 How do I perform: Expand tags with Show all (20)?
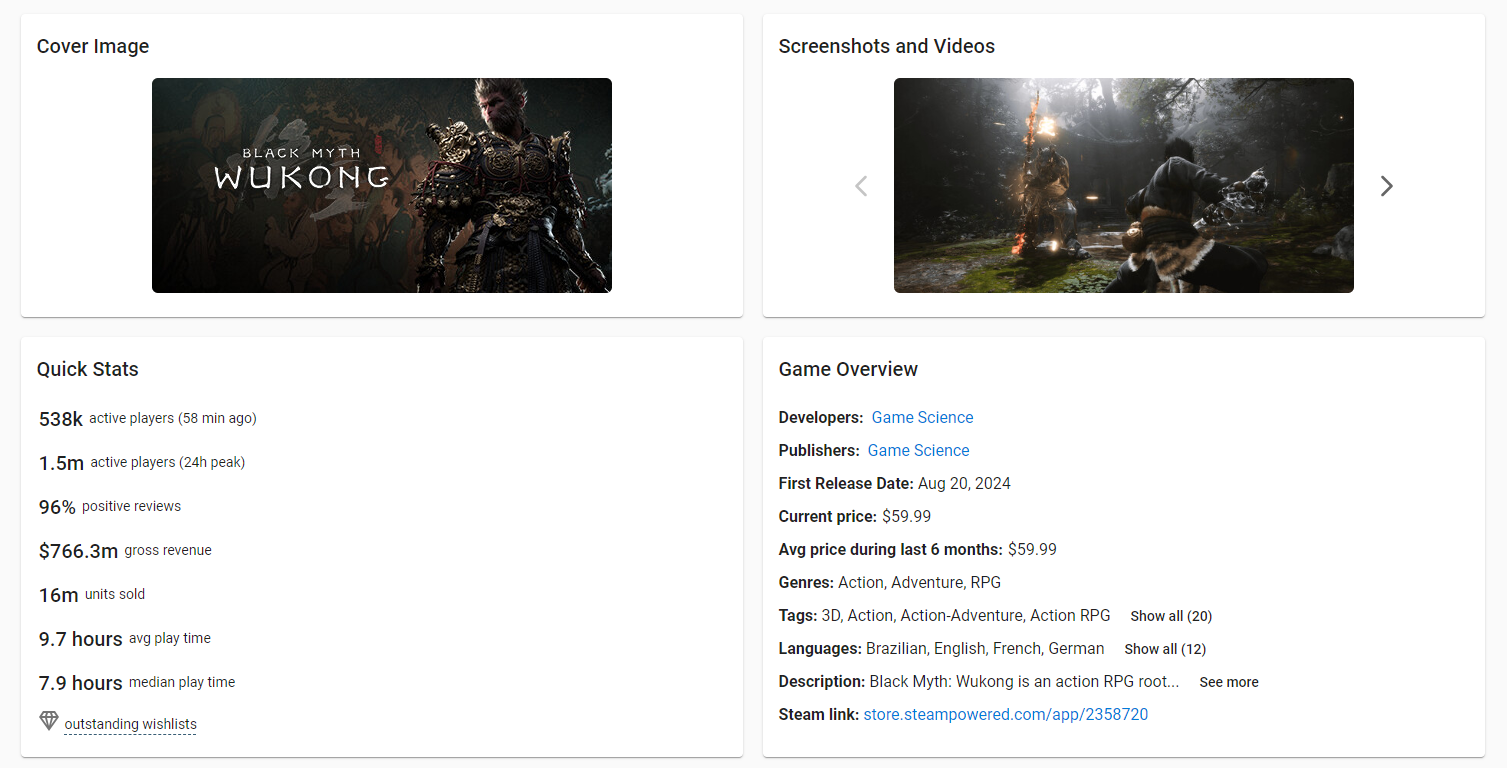point(1171,616)
